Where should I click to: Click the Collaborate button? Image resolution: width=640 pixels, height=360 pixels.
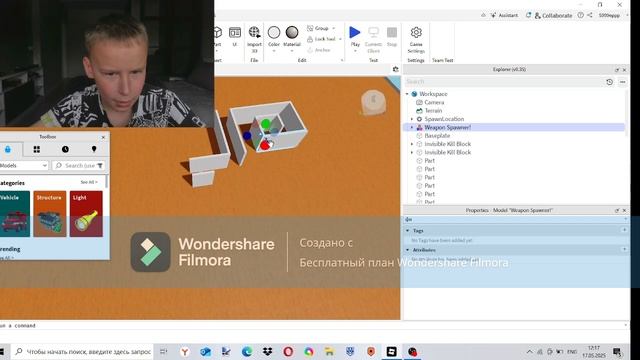click(x=553, y=15)
